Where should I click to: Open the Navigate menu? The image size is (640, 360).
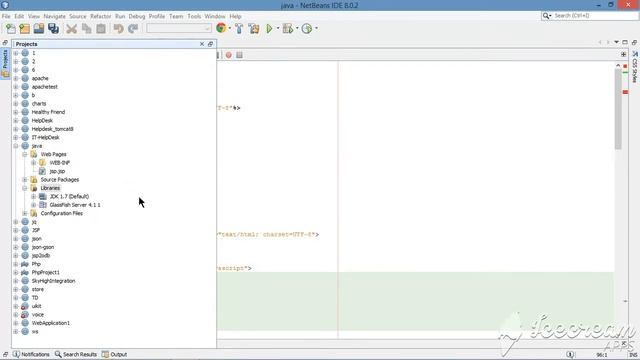[54, 16]
